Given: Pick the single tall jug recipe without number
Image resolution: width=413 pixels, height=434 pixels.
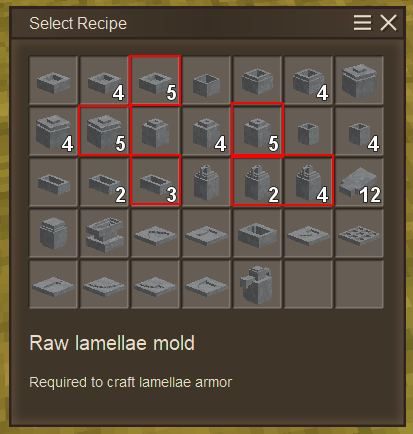Looking at the screenshot, I should pyautogui.click(x=206, y=182).
